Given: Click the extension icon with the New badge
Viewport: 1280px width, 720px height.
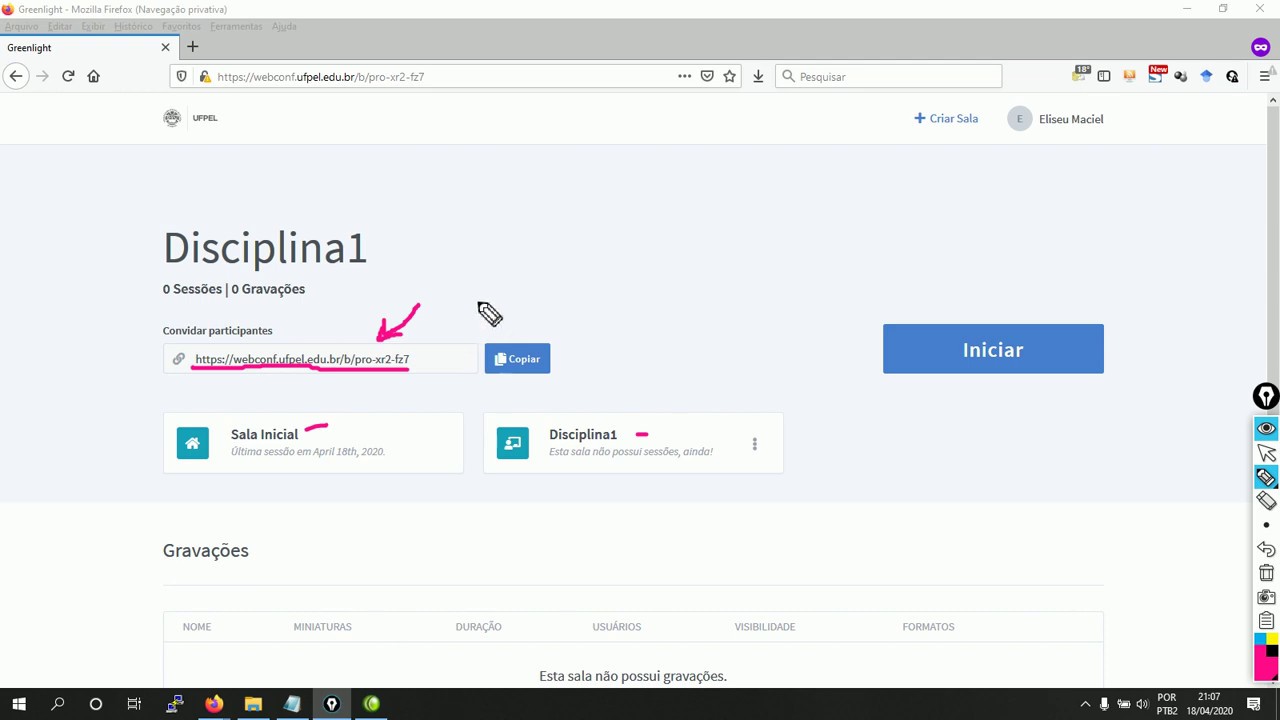Looking at the screenshot, I should pos(1156,75).
